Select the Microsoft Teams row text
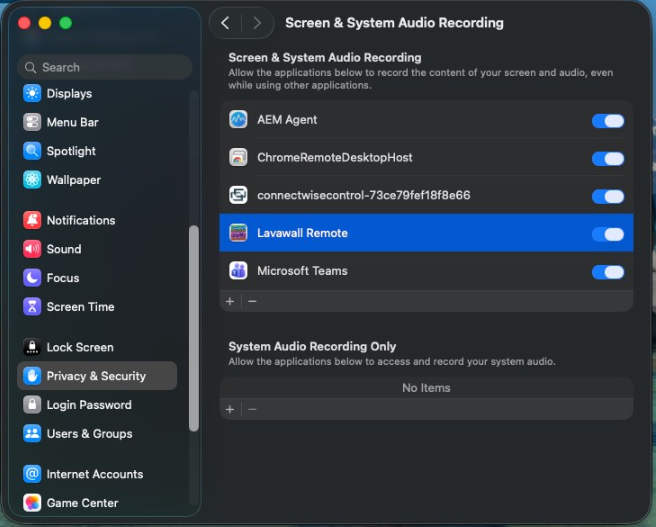The image size is (656, 527). tap(302, 271)
